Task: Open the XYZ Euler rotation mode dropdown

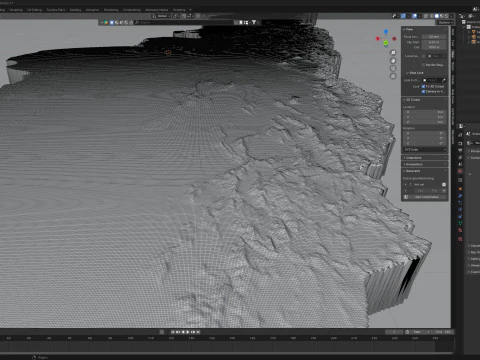Action: click(425, 150)
